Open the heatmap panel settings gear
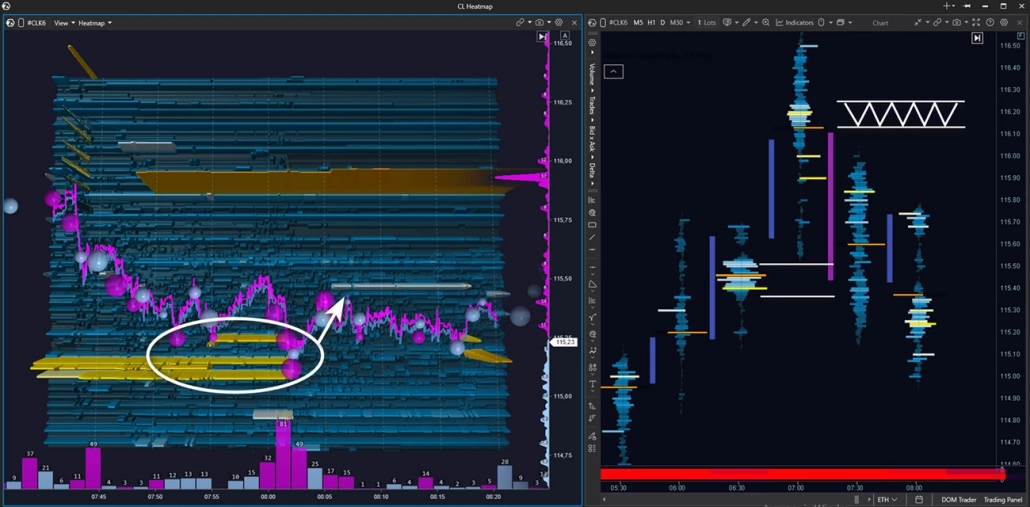Viewport: 1030px width, 507px height. pyautogui.click(x=559, y=22)
